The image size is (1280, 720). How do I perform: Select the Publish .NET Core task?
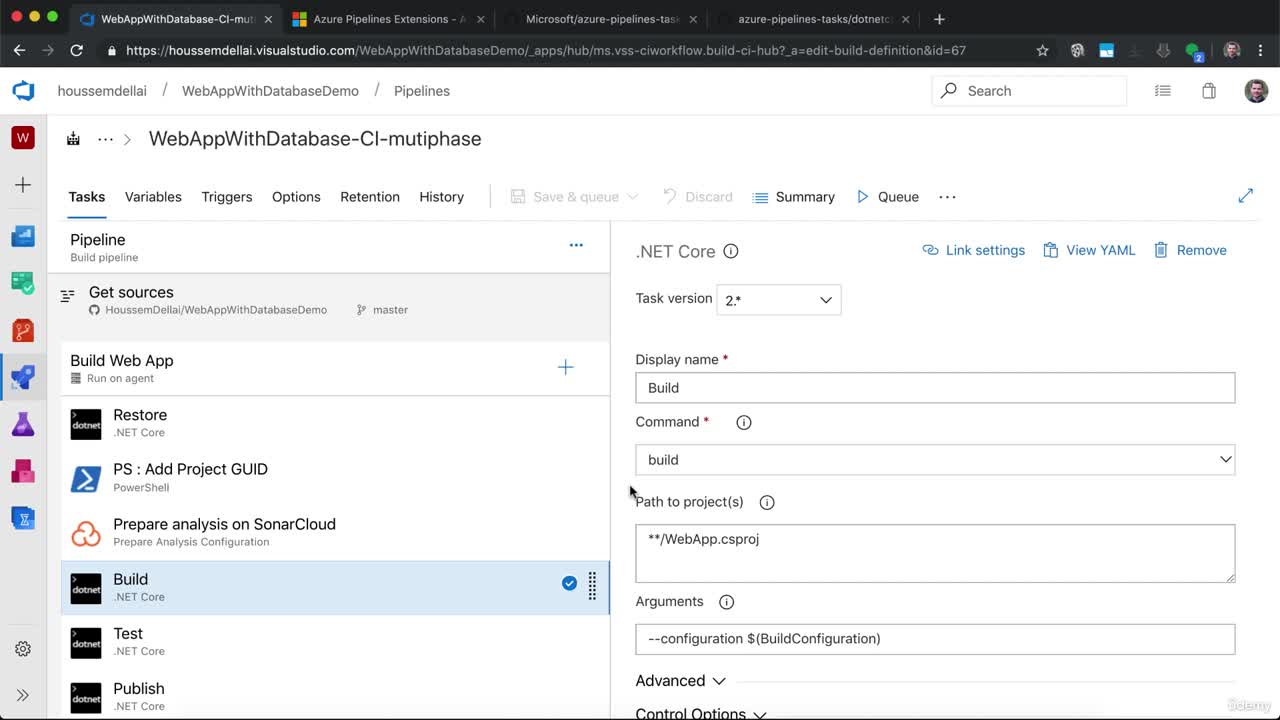coord(335,696)
